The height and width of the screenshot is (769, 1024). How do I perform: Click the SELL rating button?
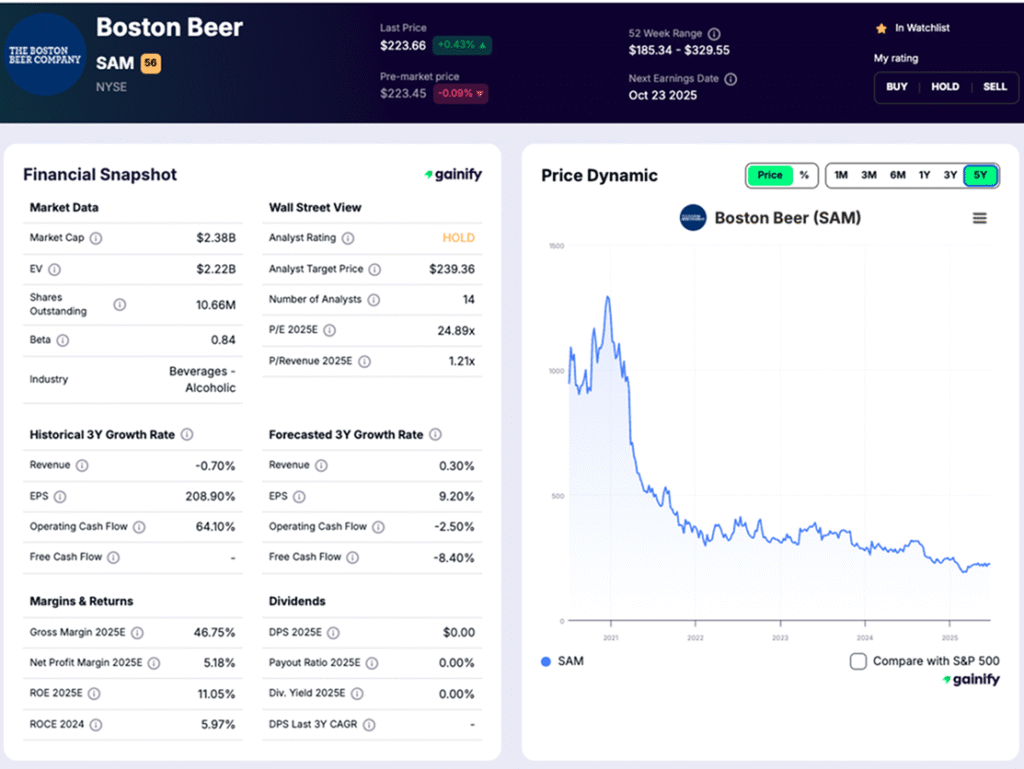point(994,87)
